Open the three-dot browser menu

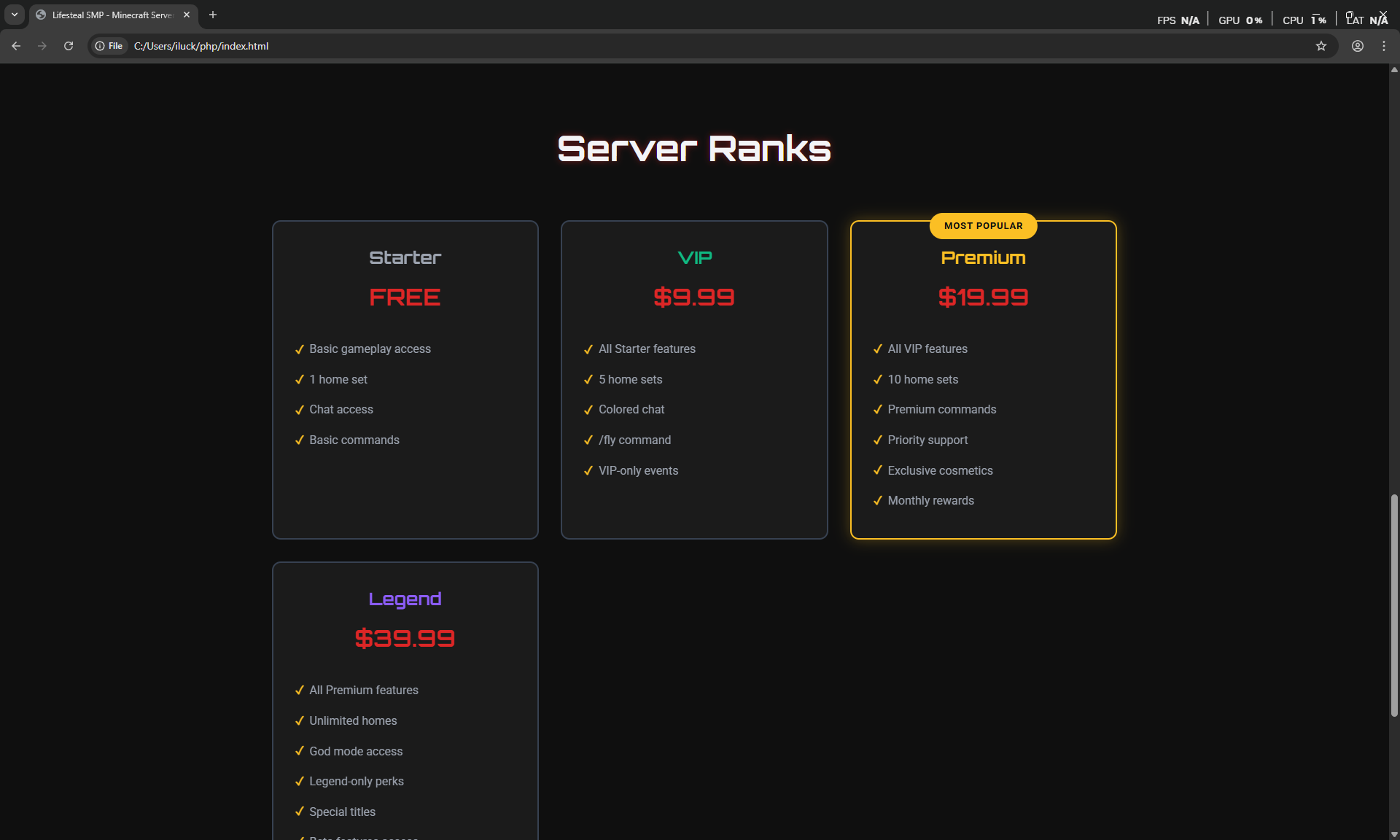pos(1383,46)
